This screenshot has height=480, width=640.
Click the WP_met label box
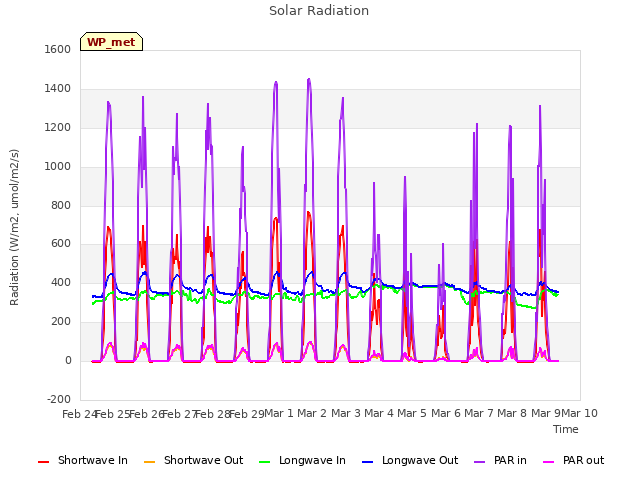pyautogui.click(x=111, y=42)
